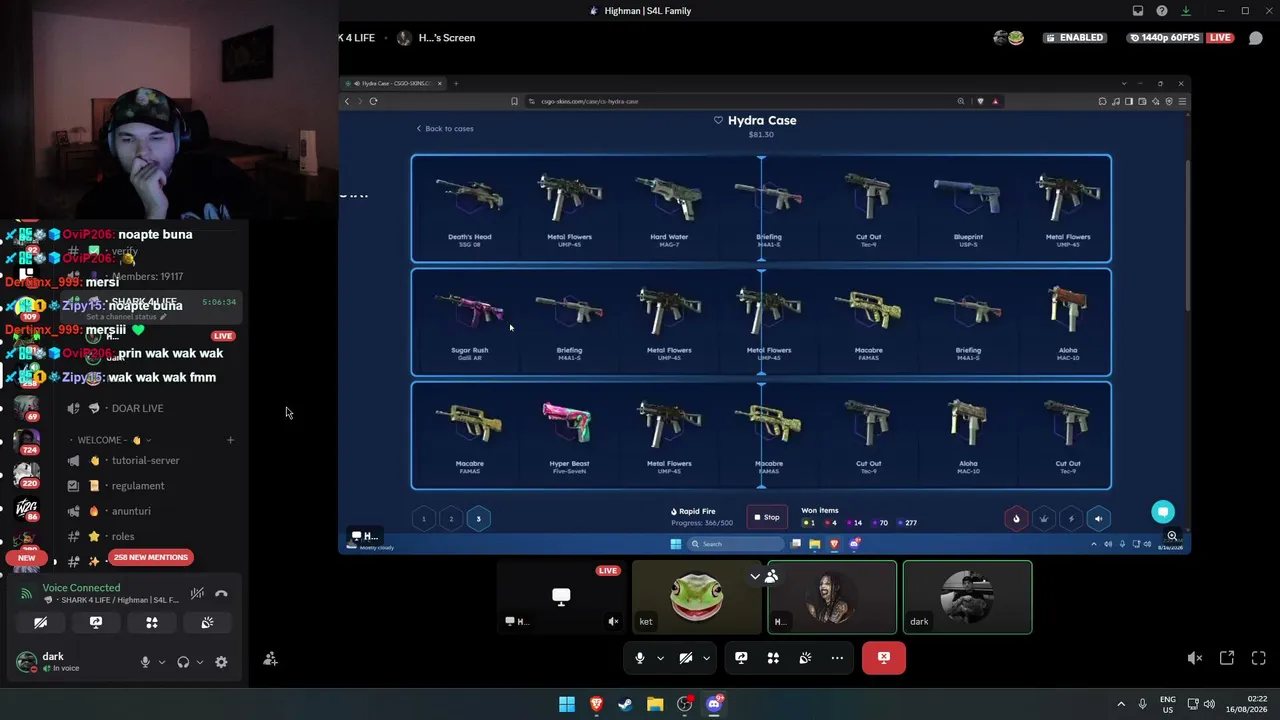
Task: Open Steam from the taskbar
Action: 626,704
